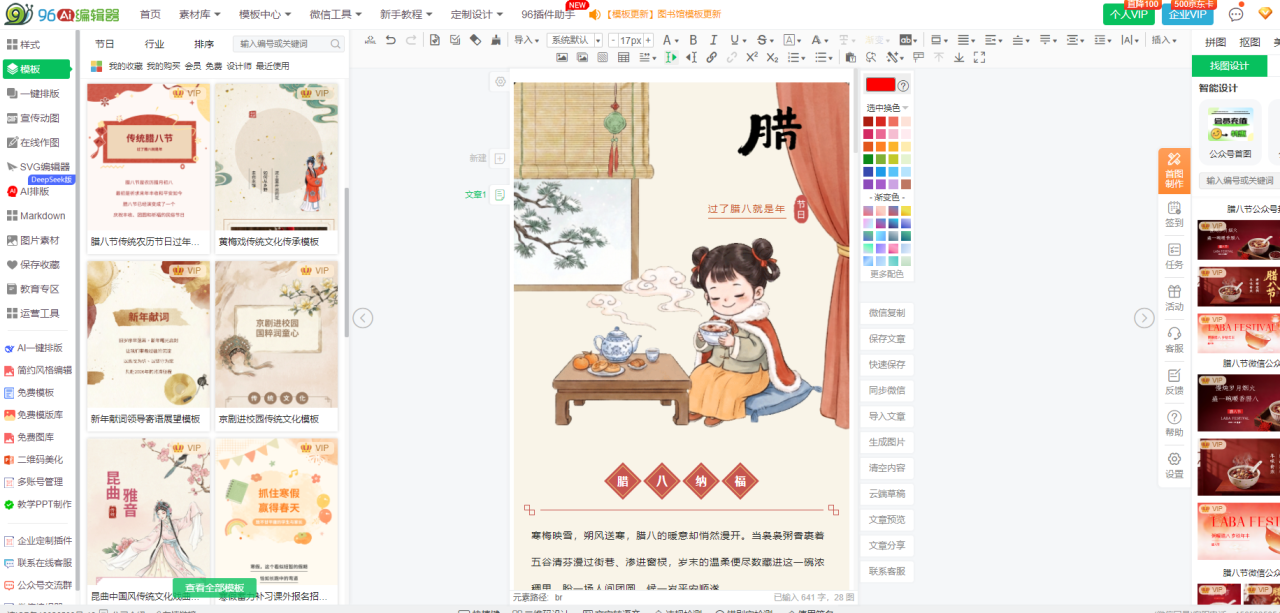Collapse the right panel with the arrow toggle
Viewport: 1280px width, 613px height.
coord(1144,318)
